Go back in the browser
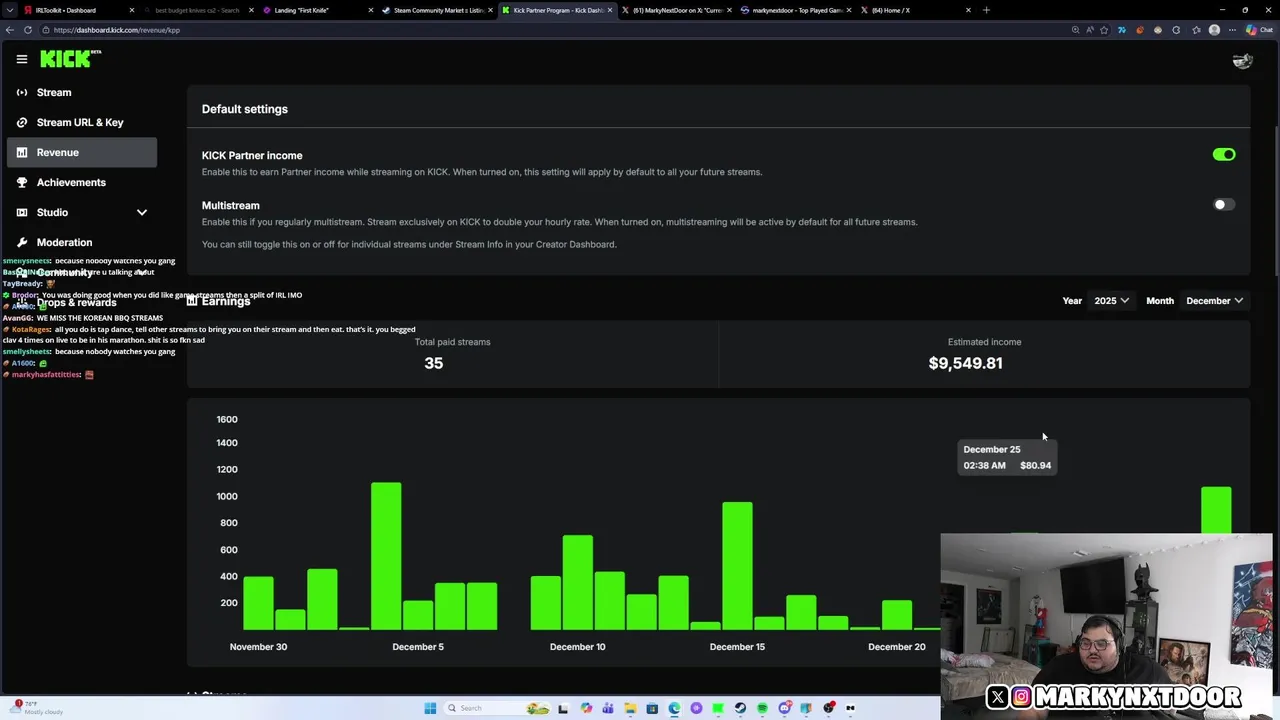The height and width of the screenshot is (720, 1280). pos(10,30)
